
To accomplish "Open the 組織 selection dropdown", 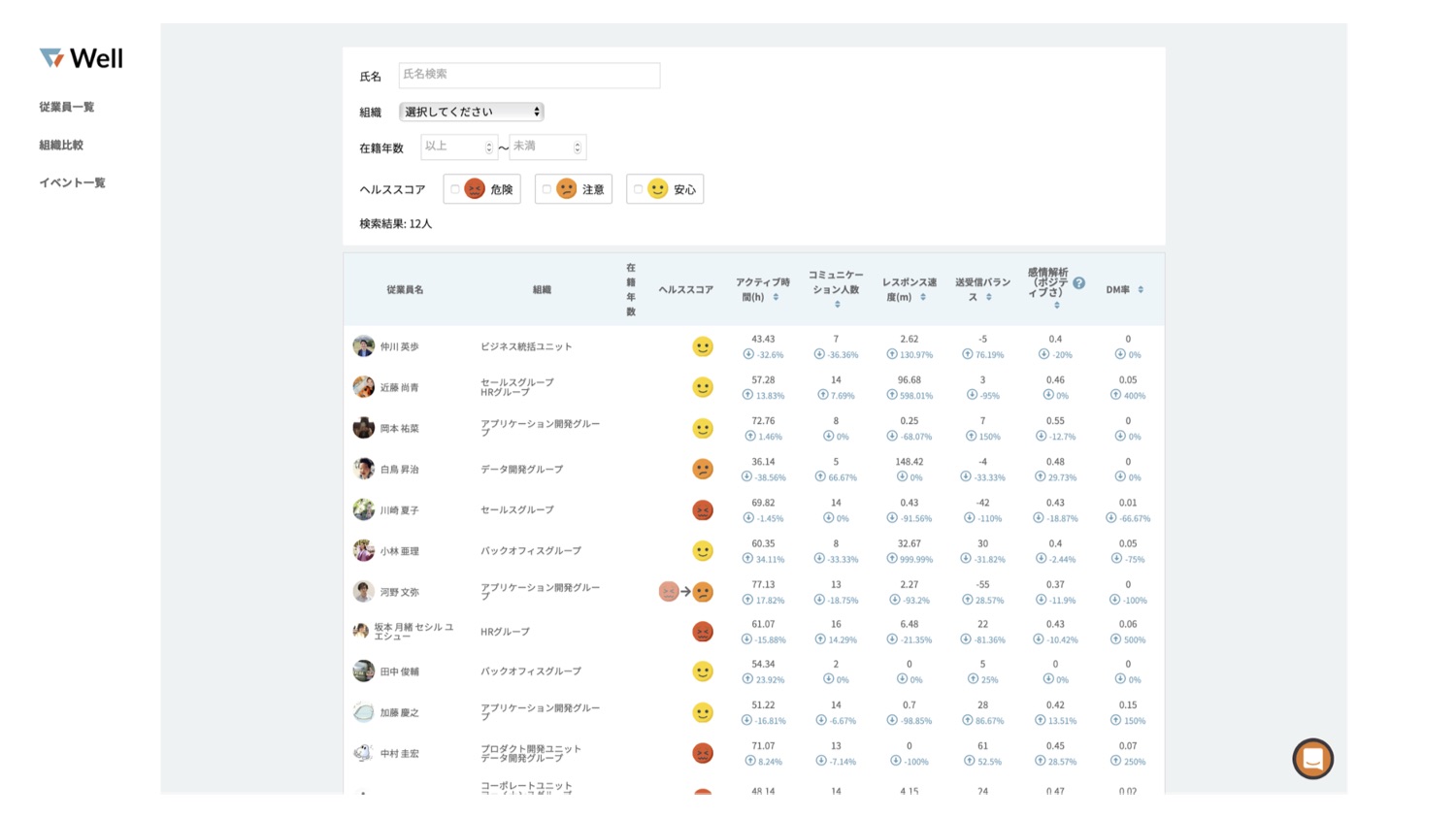I will pos(472,112).
